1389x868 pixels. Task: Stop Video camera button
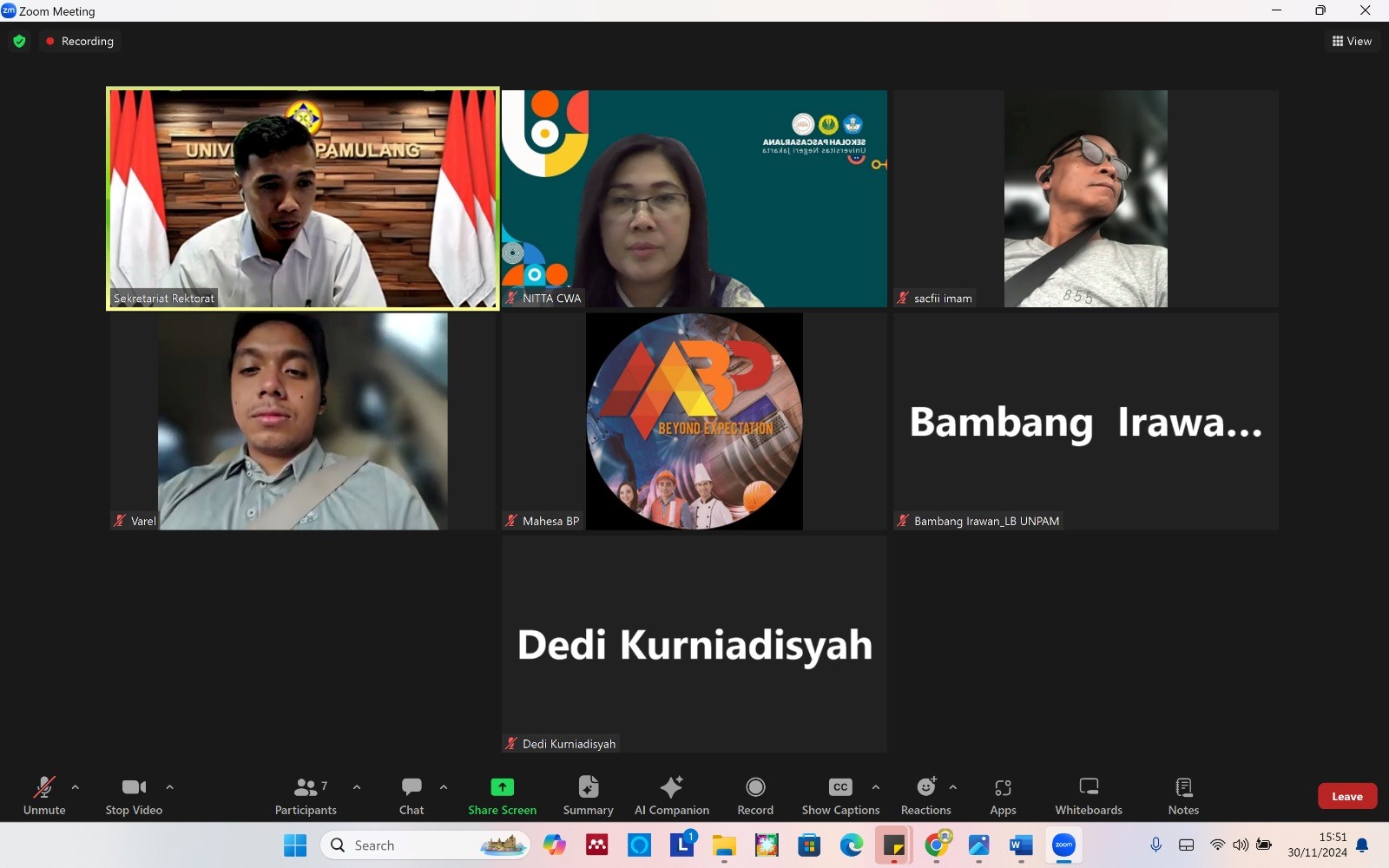(134, 796)
